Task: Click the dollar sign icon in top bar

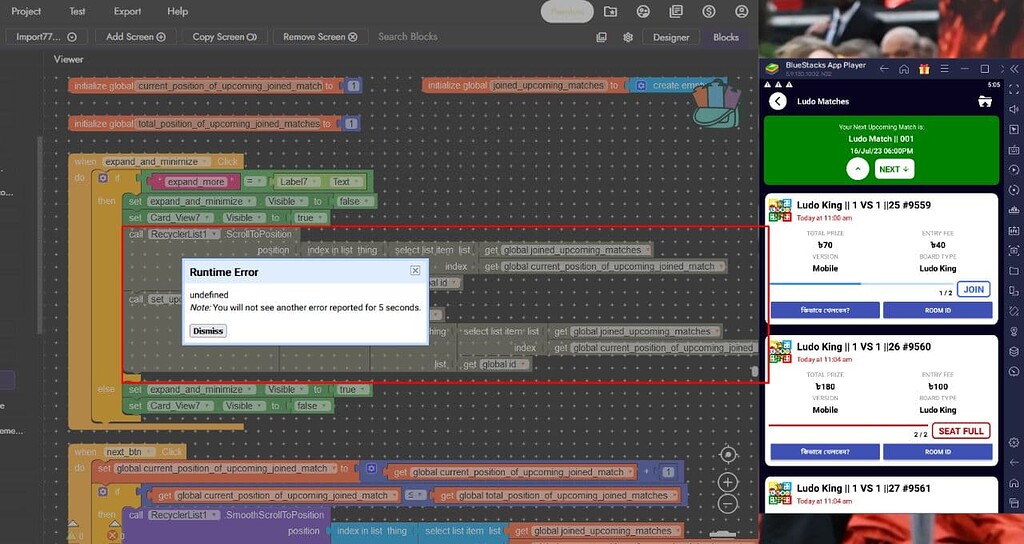Action: click(709, 11)
